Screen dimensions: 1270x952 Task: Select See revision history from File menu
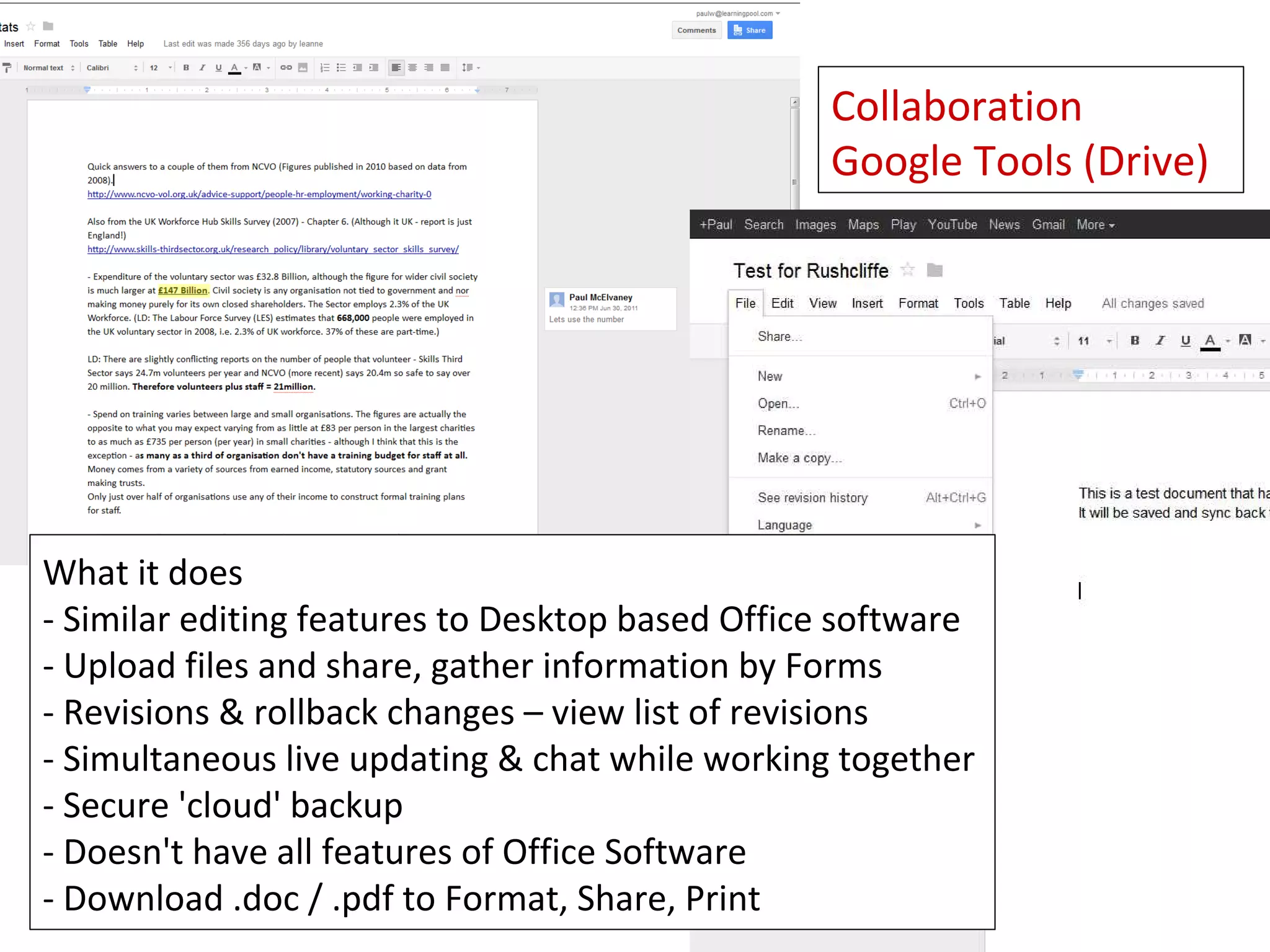point(861,498)
